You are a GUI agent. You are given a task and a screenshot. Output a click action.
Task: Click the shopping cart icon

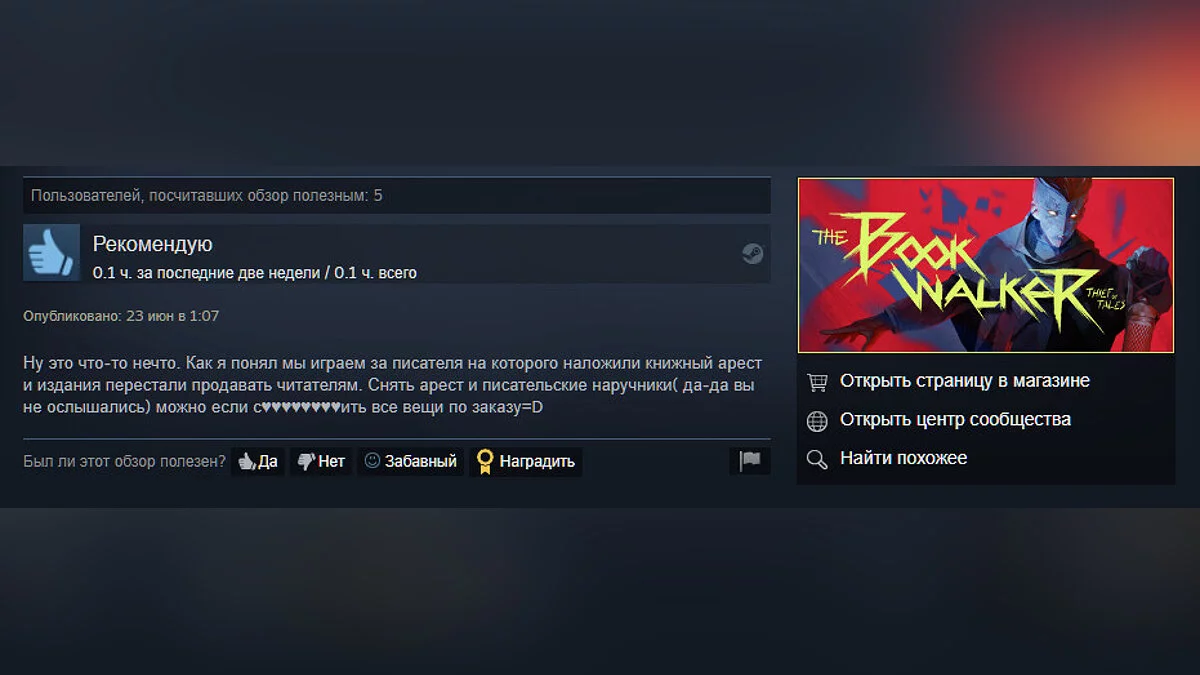tap(817, 382)
